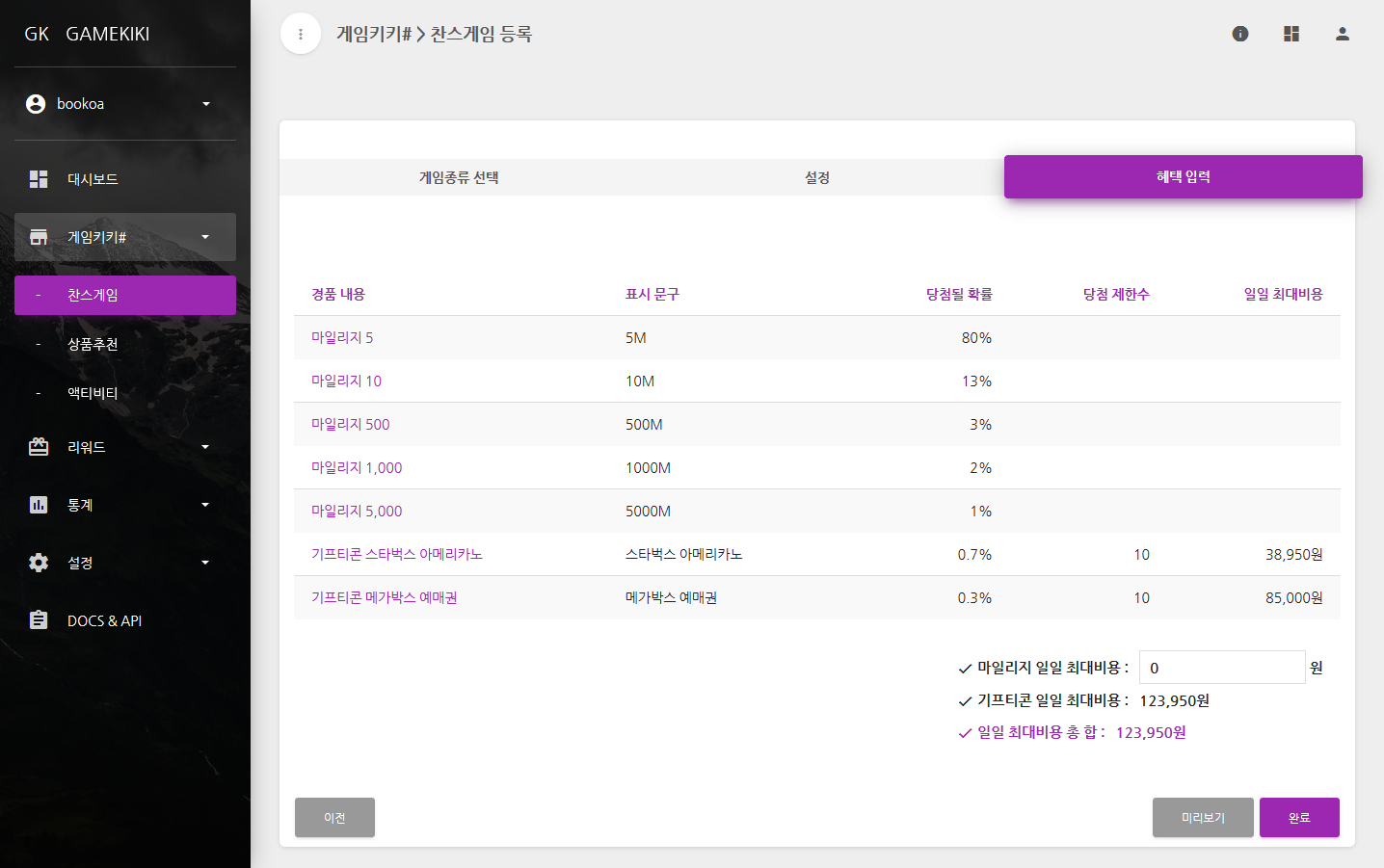This screenshot has width=1384, height=868.
Task: Click the 미리보기 button
Action: tap(1203, 818)
